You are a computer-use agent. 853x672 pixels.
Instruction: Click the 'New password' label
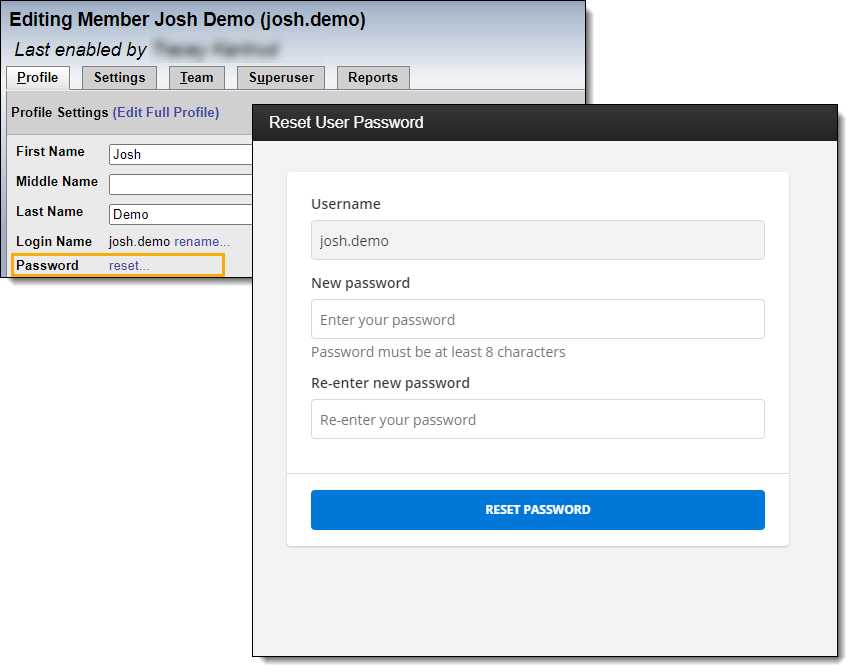(361, 283)
